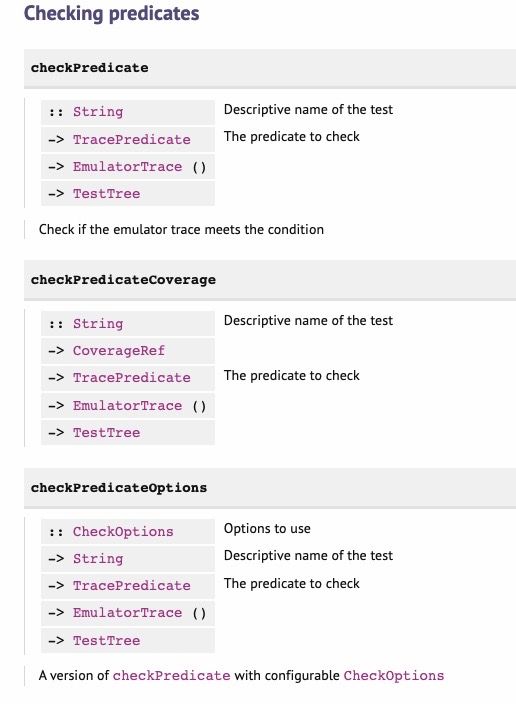This screenshot has width=516, height=704.
Task: Open the String type under checkPredicate
Action: point(98,112)
